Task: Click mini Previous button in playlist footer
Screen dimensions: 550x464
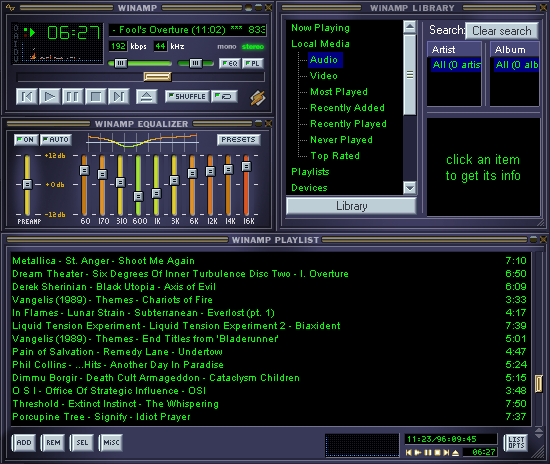Action: [x=409, y=453]
